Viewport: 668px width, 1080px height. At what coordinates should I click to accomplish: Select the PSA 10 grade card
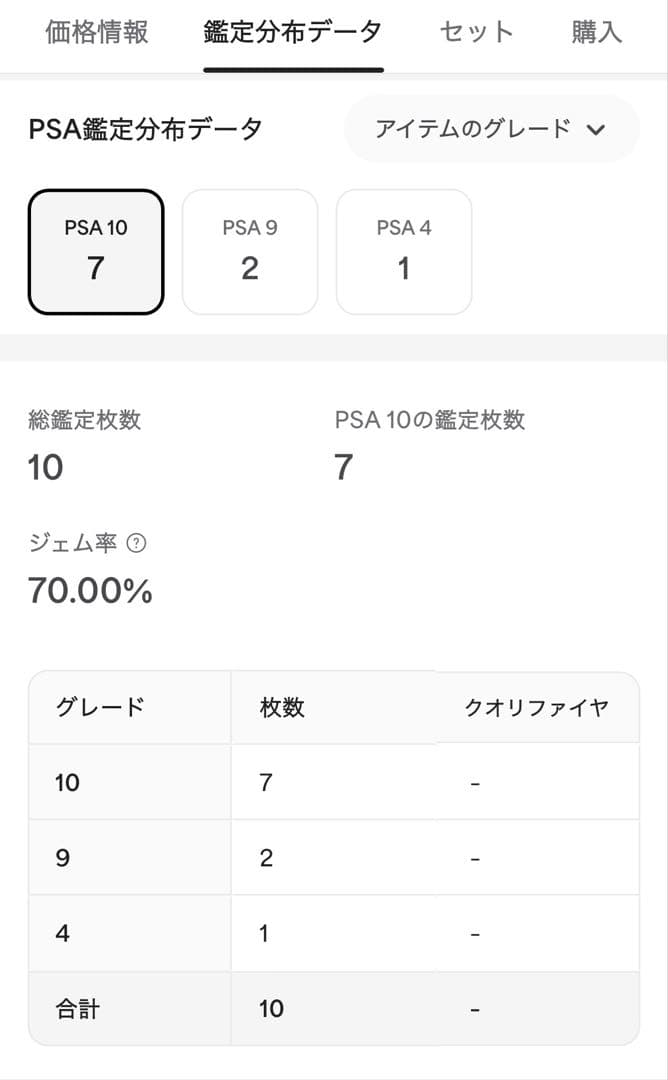pos(96,252)
